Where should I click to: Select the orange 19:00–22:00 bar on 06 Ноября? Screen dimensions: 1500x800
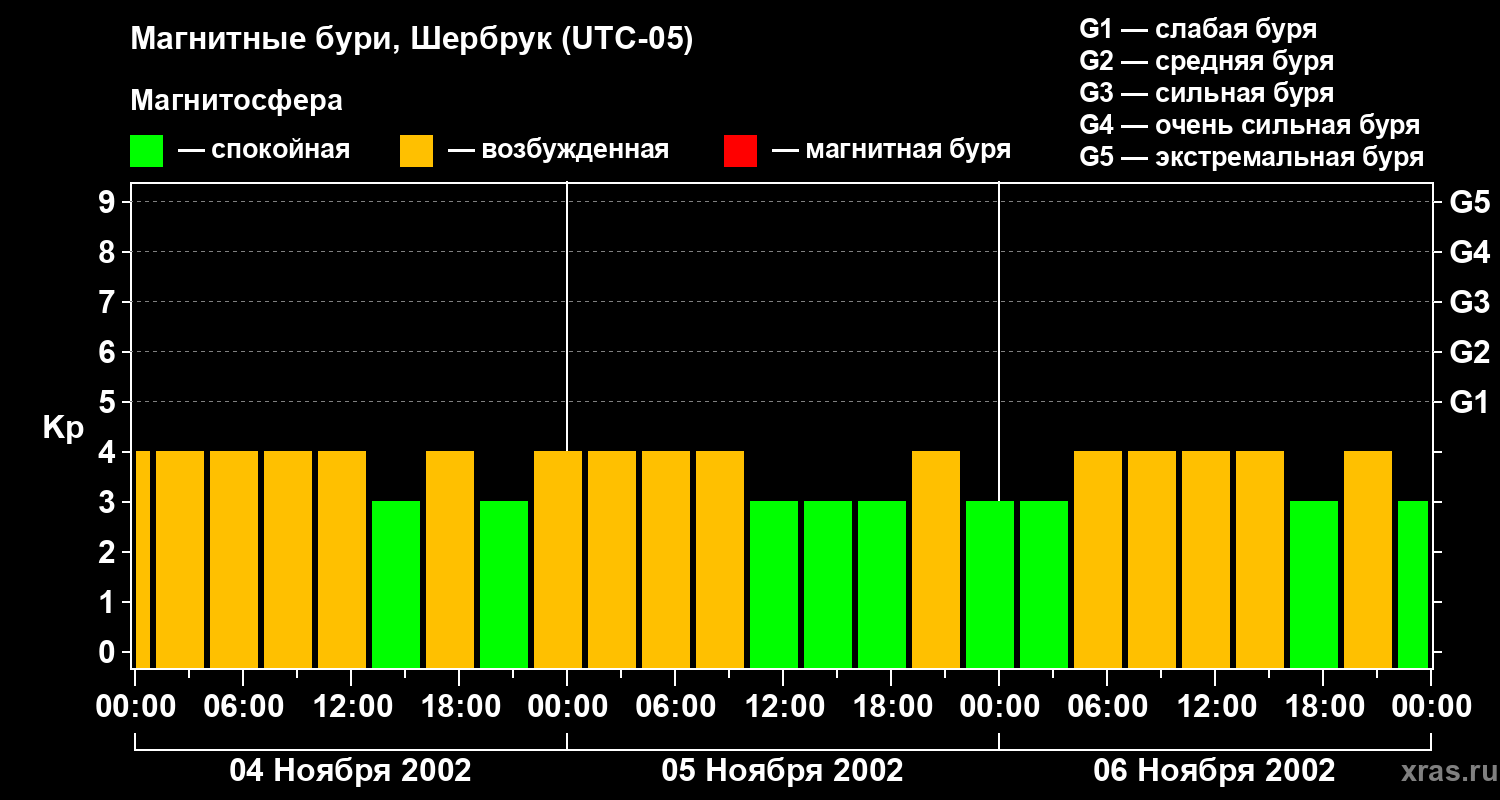[1368, 559]
